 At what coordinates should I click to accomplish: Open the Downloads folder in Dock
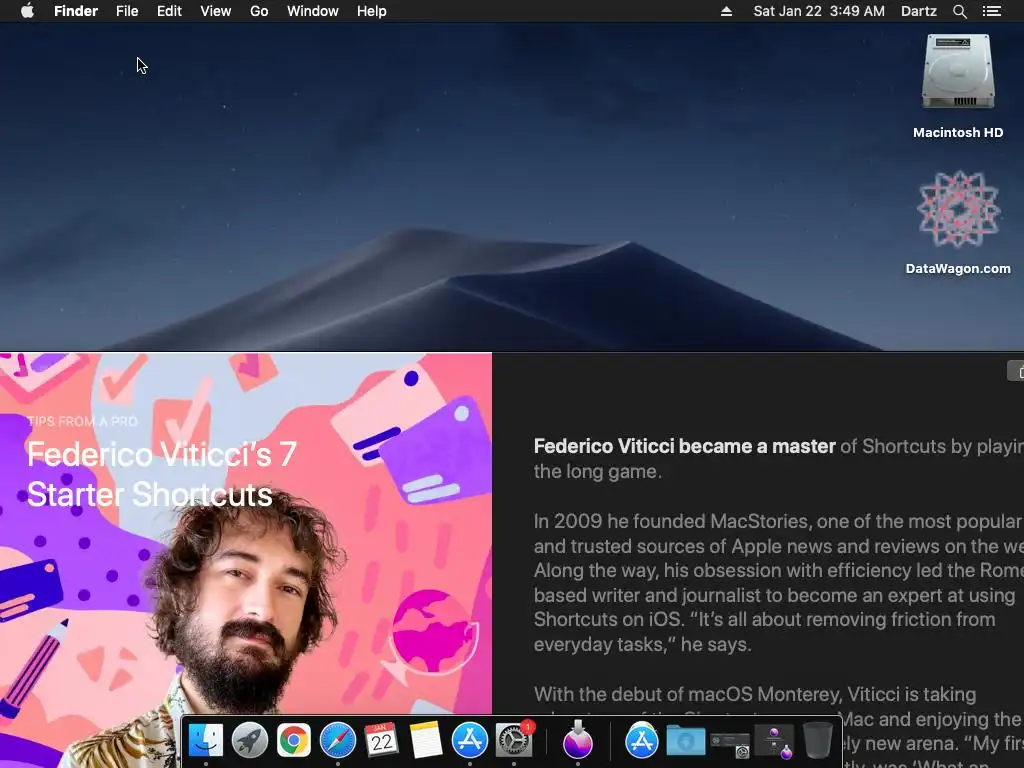(686, 741)
